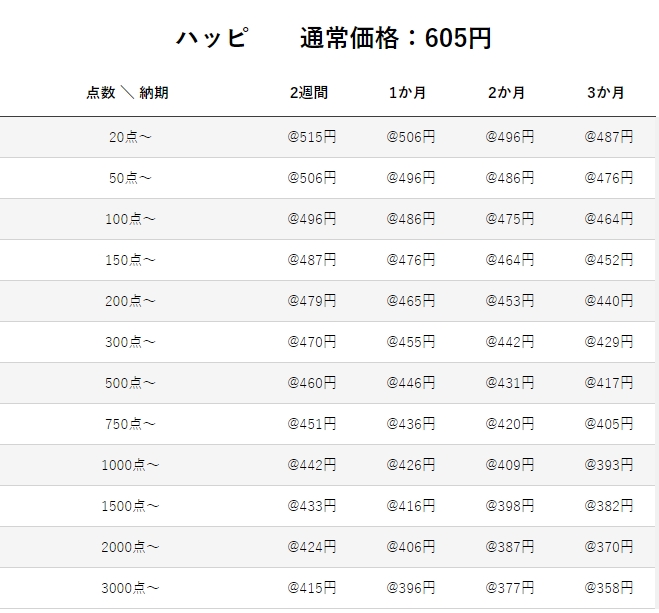Click the @515円 price cell
Screen dimensions: 659x613
pyautogui.click(x=312, y=137)
